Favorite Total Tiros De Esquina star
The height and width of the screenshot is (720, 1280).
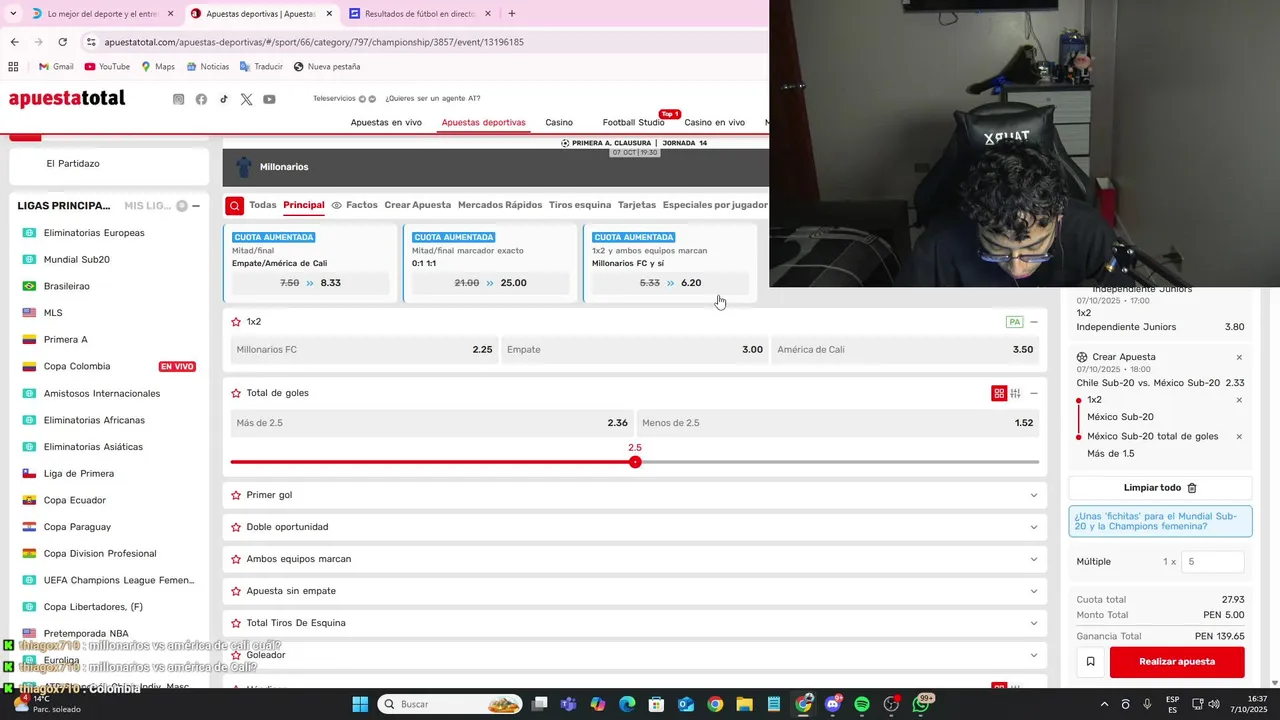click(236, 623)
